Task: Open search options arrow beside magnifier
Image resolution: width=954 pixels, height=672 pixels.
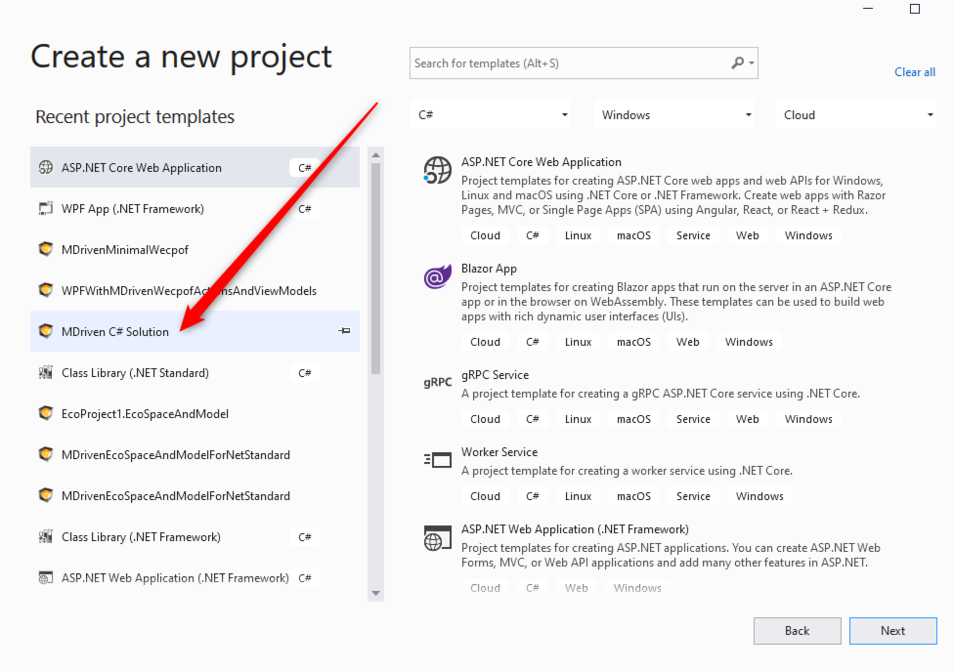Action: tap(752, 63)
